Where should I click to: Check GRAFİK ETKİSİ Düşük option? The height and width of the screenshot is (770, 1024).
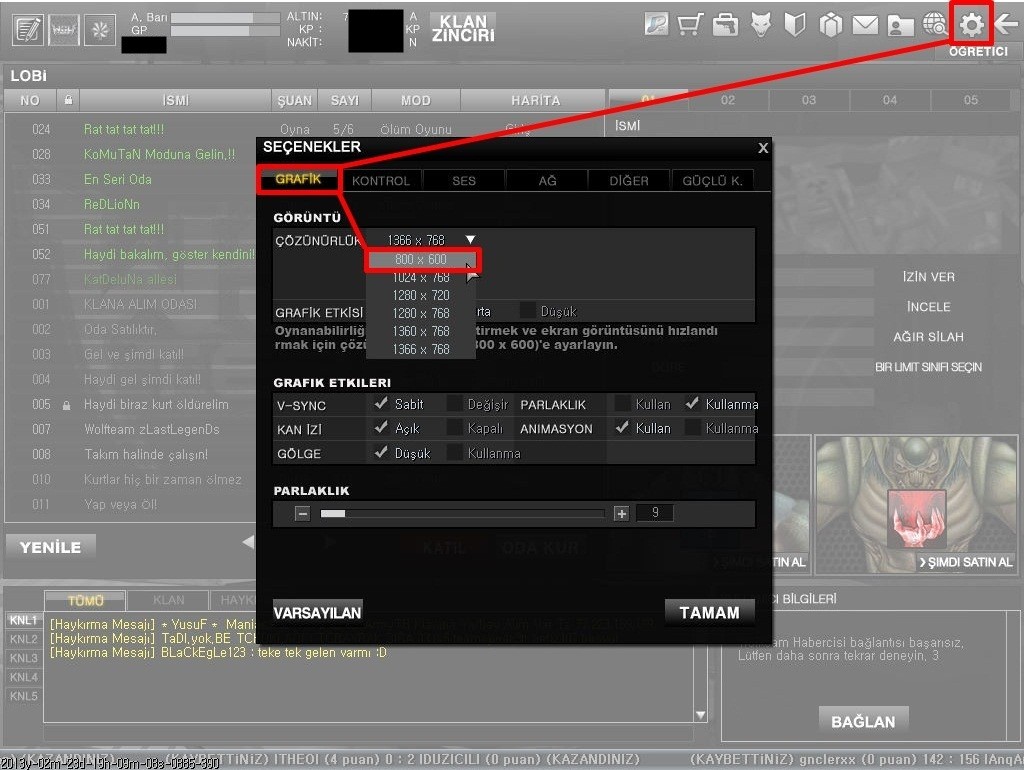click(528, 311)
